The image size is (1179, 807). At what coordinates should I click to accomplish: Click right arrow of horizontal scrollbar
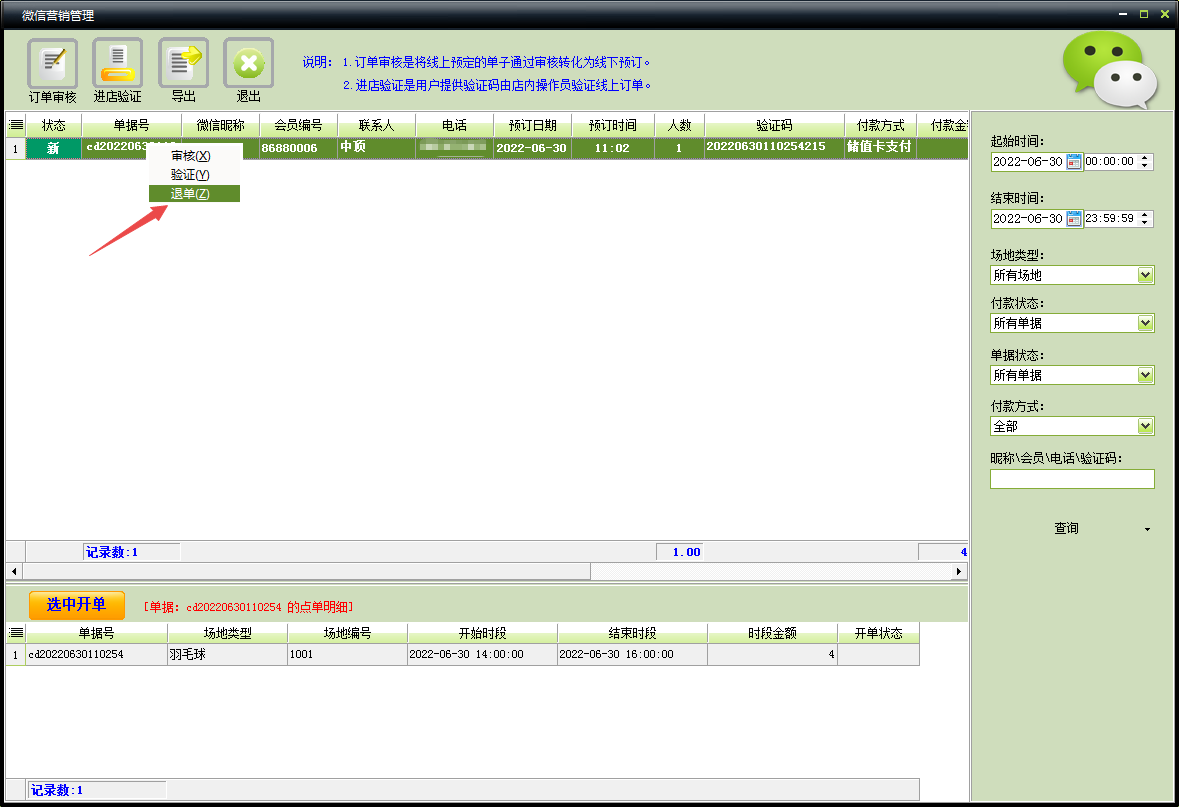pyautogui.click(x=960, y=571)
